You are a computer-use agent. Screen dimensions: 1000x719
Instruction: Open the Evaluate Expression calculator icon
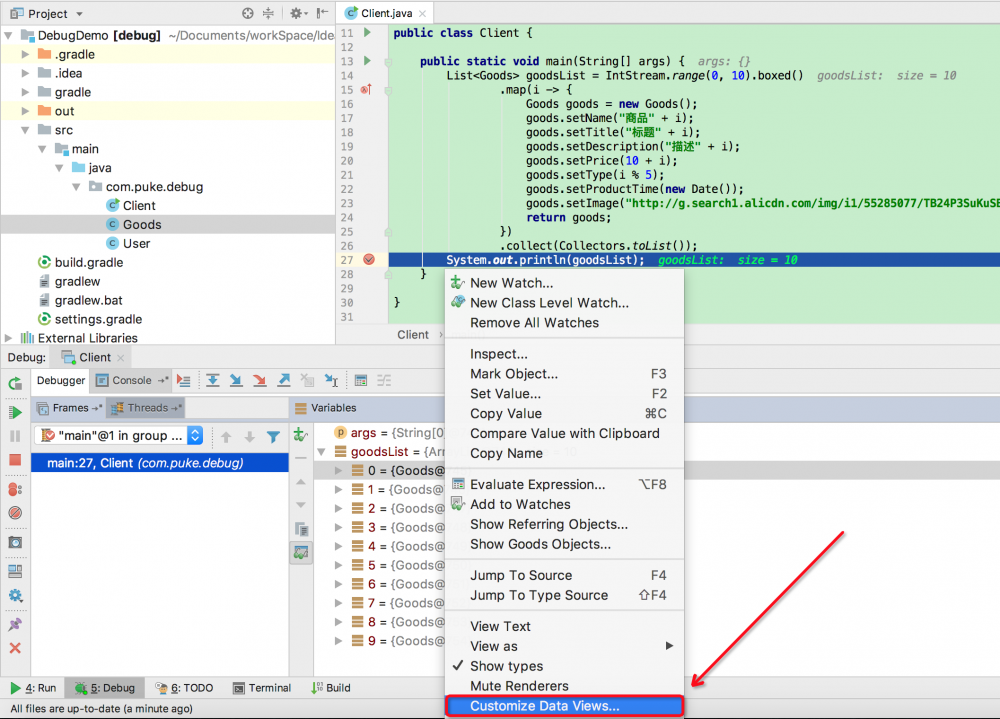point(363,382)
